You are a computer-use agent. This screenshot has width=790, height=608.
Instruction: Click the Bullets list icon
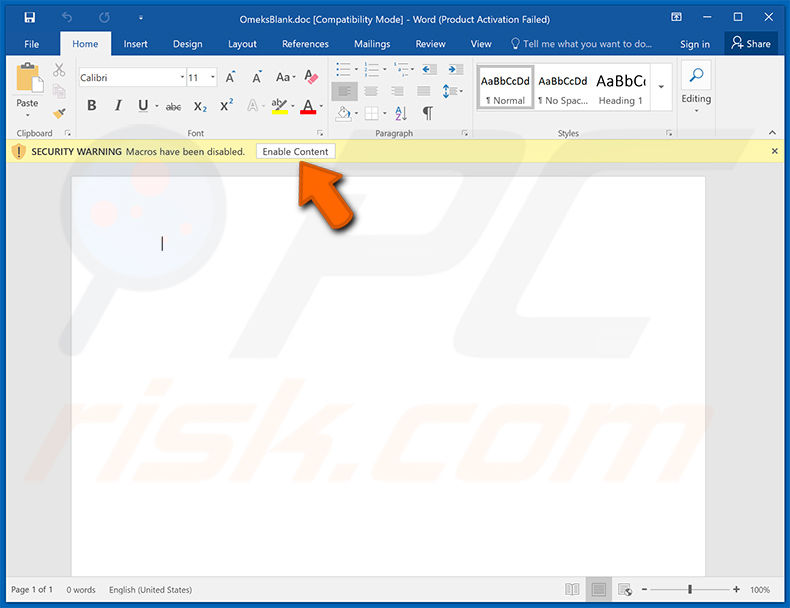click(344, 69)
